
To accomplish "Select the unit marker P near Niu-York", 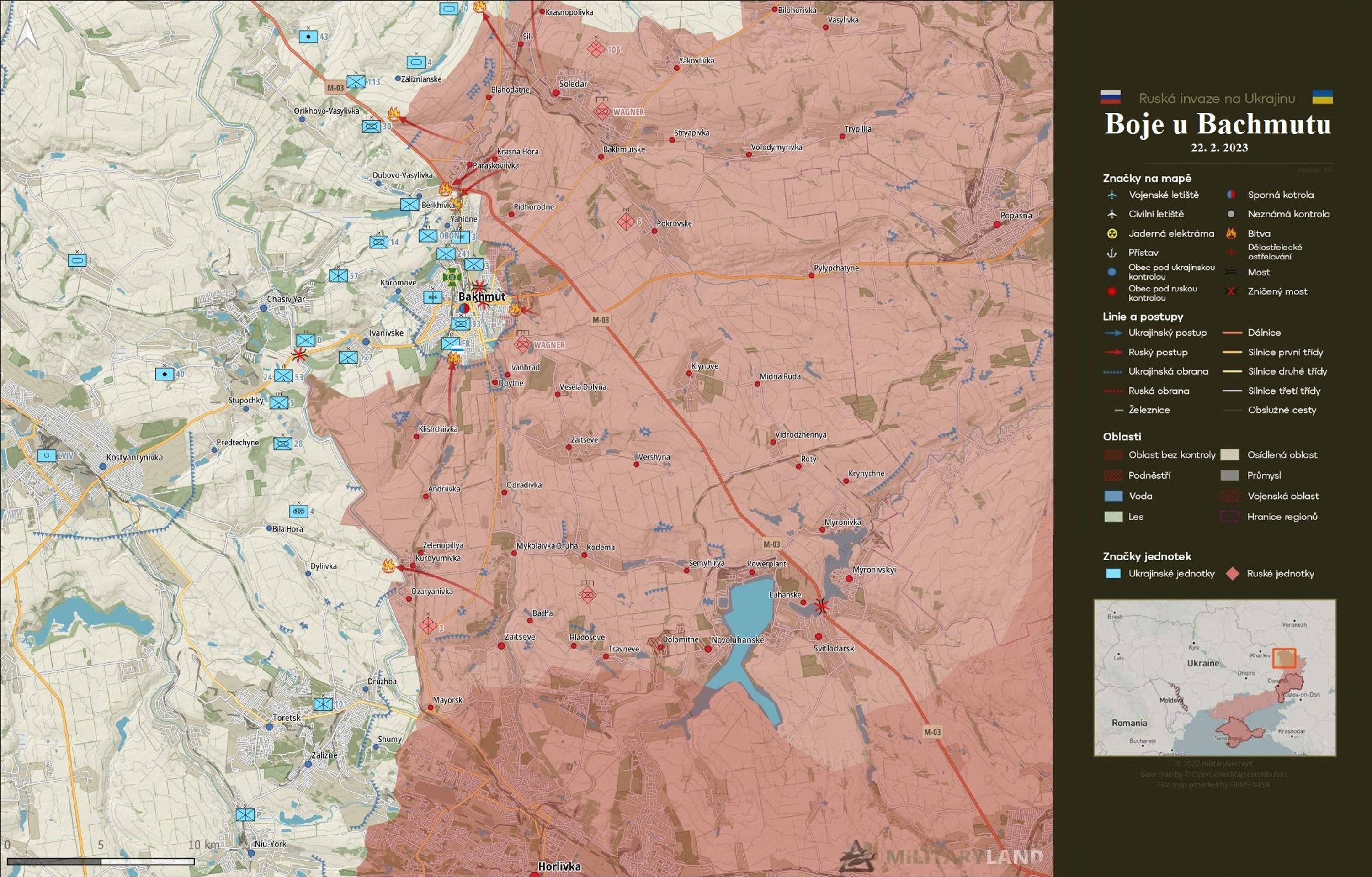I will (x=245, y=815).
